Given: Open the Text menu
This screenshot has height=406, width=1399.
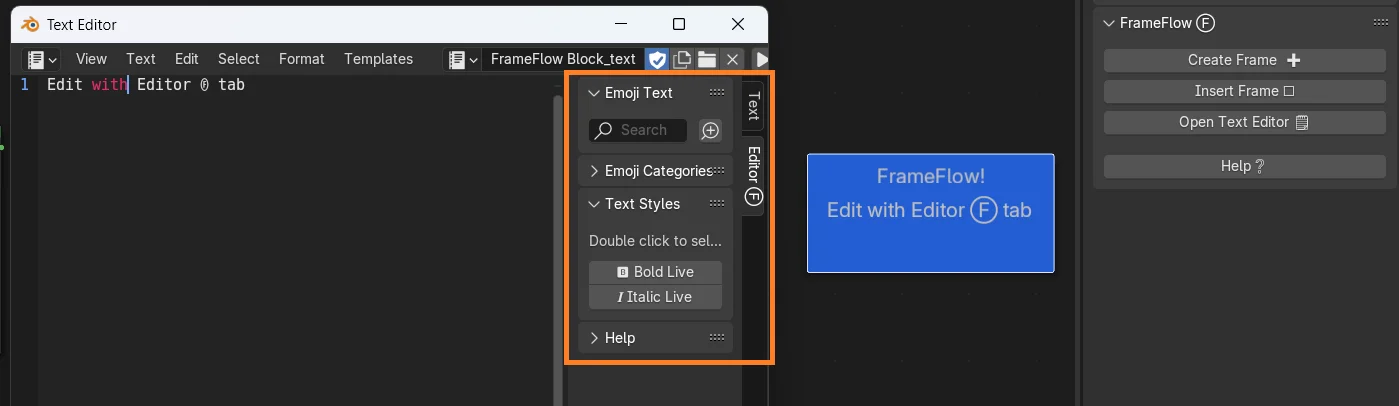Looking at the screenshot, I should [x=141, y=59].
